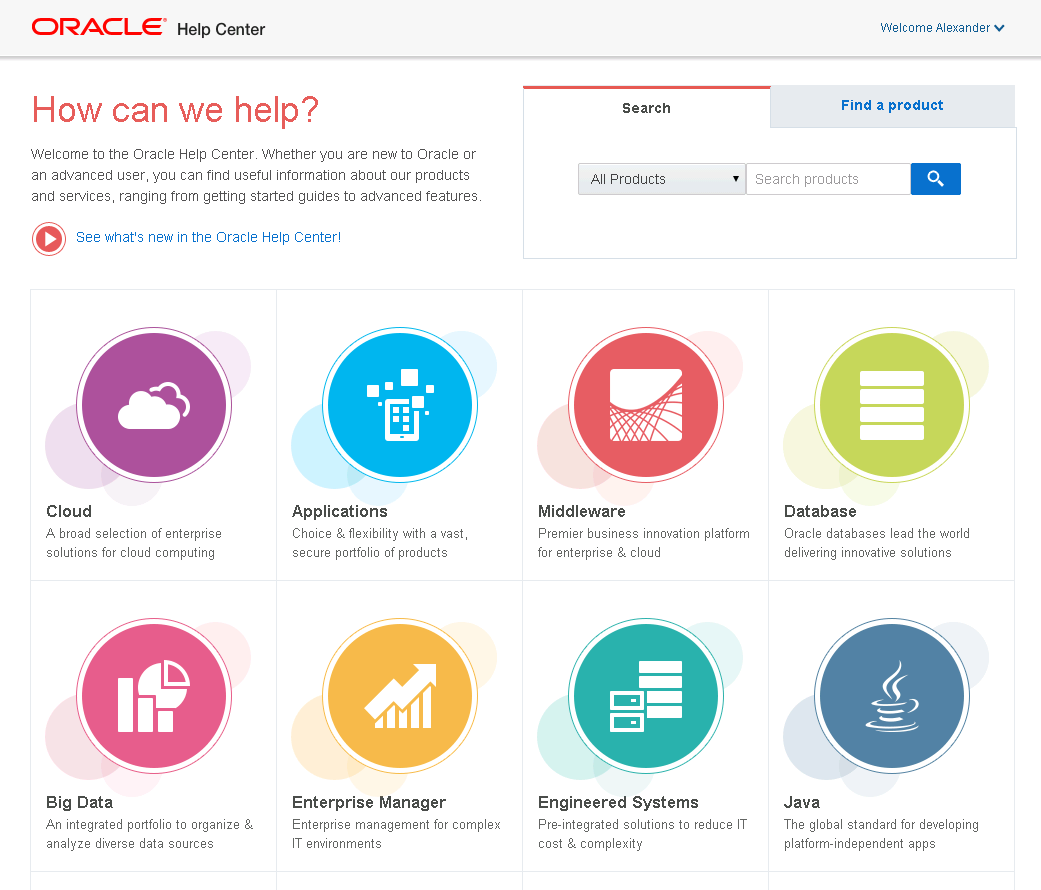Viewport: 1041px width, 890px height.
Task: Click the Java coffee cup icon
Action: click(x=891, y=695)
